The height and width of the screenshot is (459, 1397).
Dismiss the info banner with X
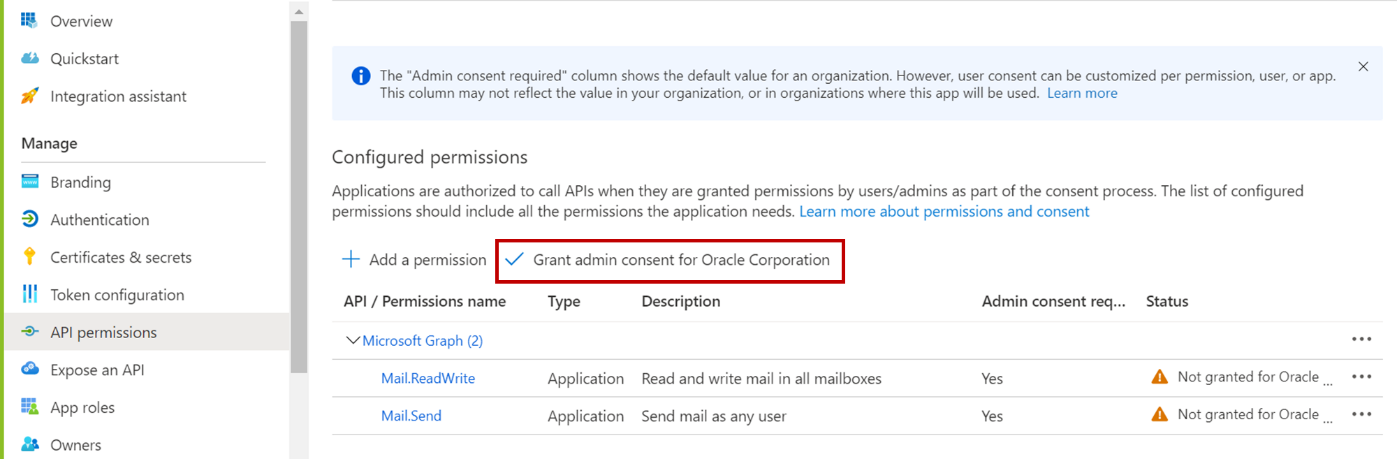(1363, 67)
